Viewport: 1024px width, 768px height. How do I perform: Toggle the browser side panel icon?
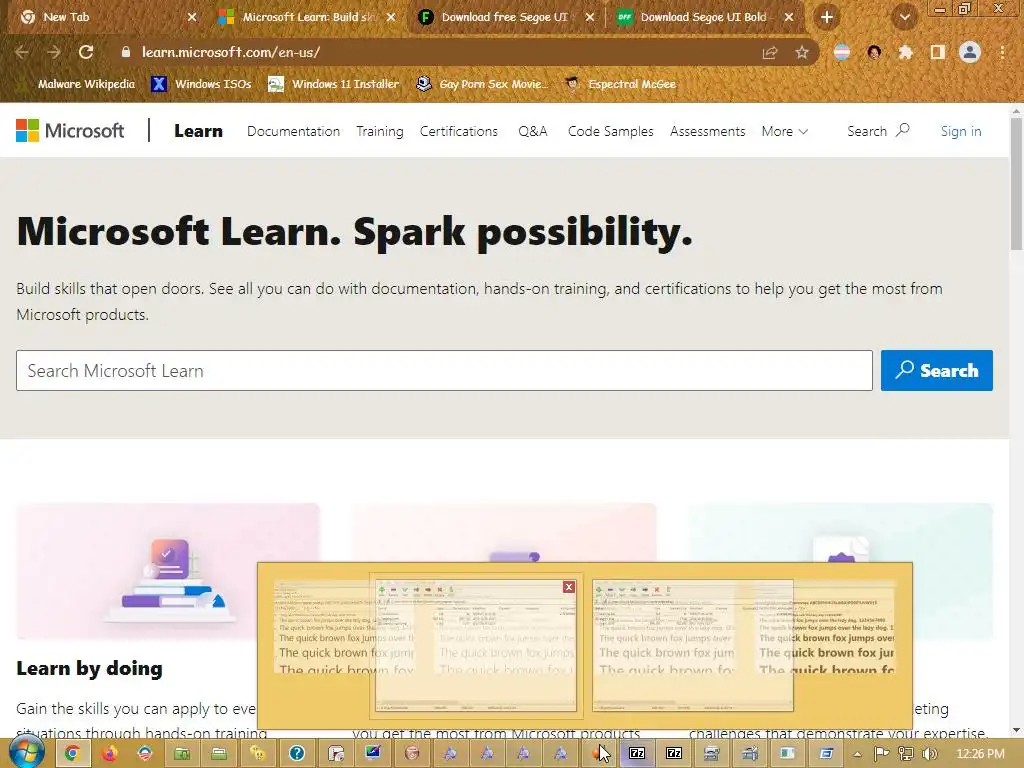[938, 52]
